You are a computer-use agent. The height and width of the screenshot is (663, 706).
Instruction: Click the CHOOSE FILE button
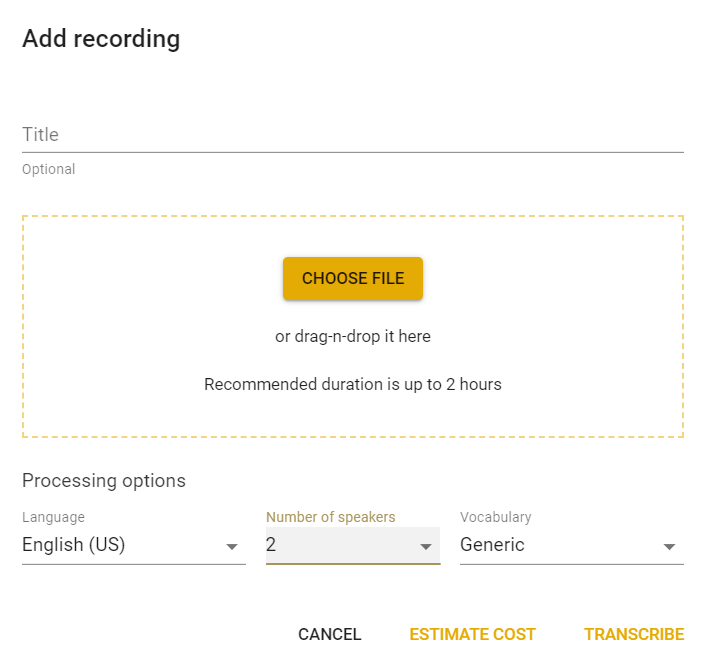(353, 278)
